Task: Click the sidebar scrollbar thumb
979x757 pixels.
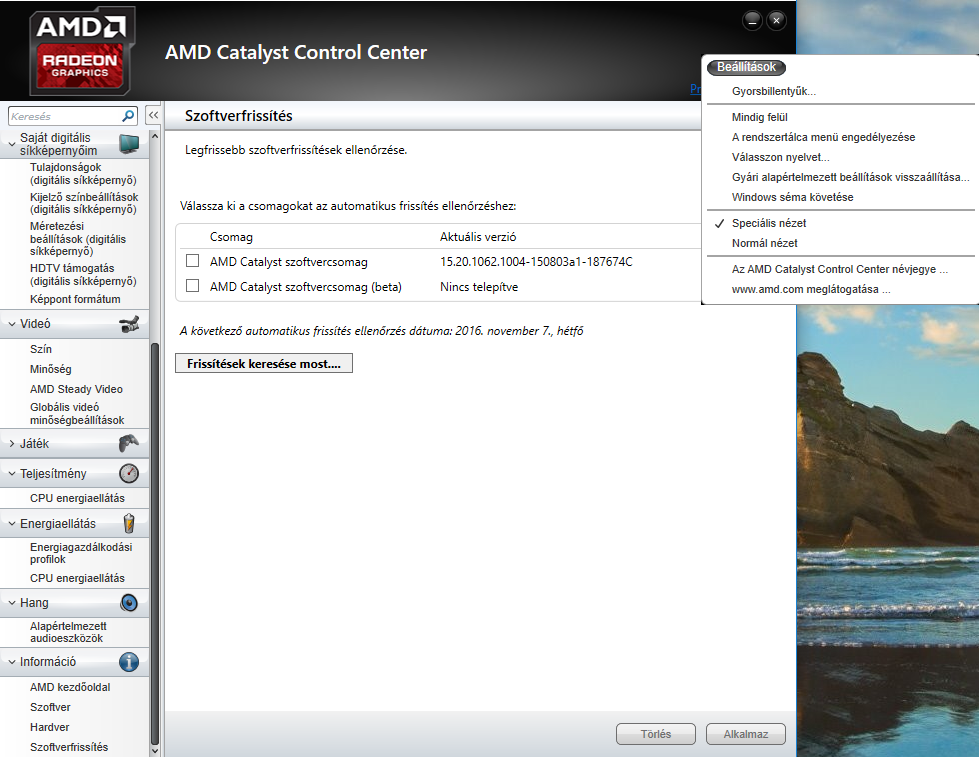Action: tap(155, 543)
